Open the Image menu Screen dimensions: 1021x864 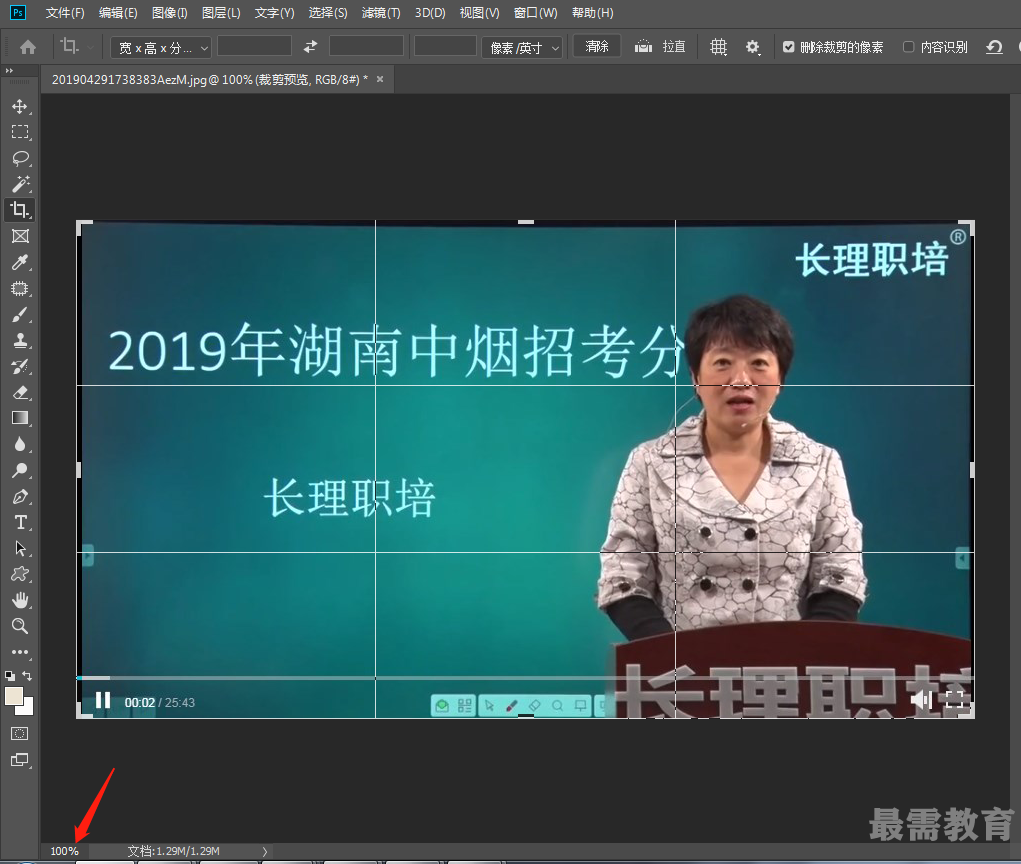pyautogui.click(x=169, y=13)
